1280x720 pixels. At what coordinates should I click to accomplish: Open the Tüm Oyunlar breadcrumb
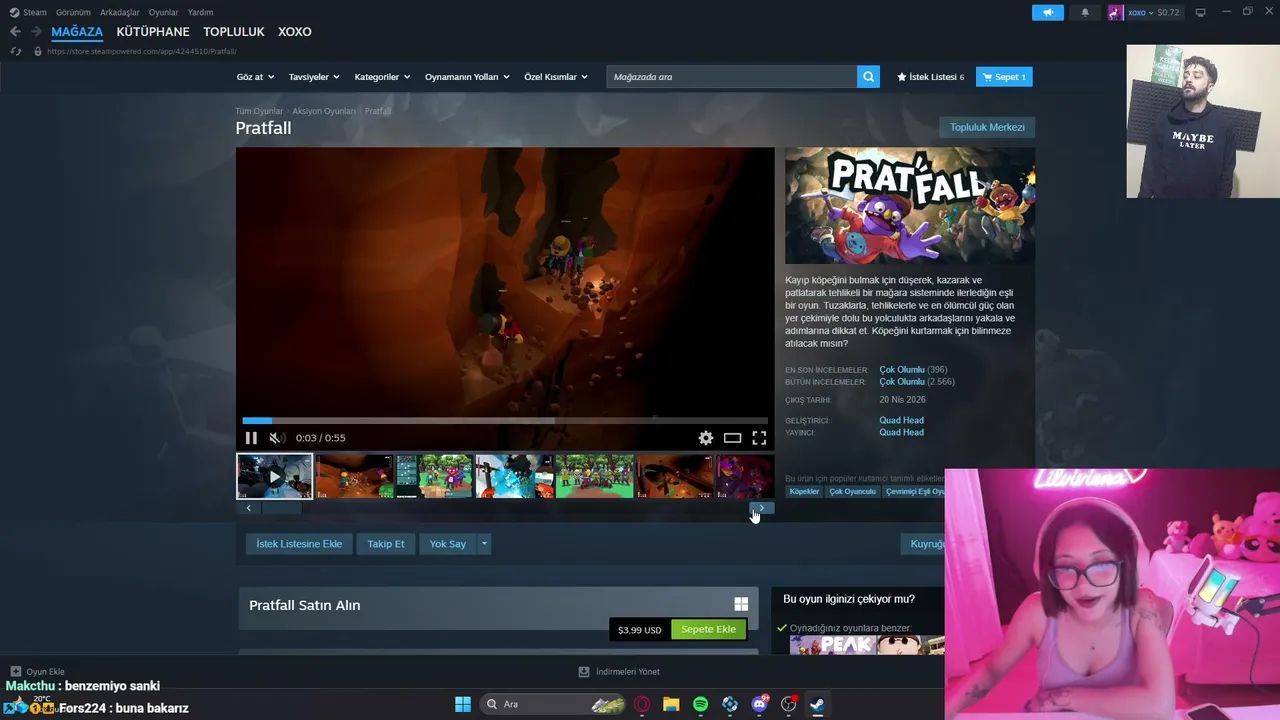point(259,111)
